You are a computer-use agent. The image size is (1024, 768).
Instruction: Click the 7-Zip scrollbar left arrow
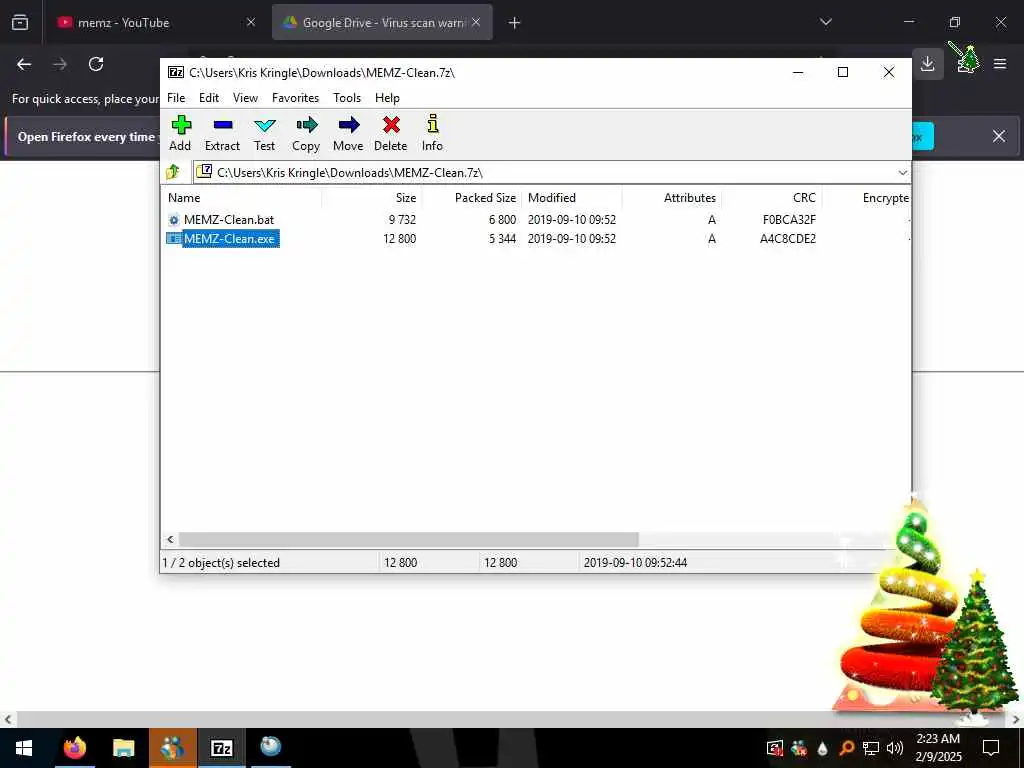point(170,539)
